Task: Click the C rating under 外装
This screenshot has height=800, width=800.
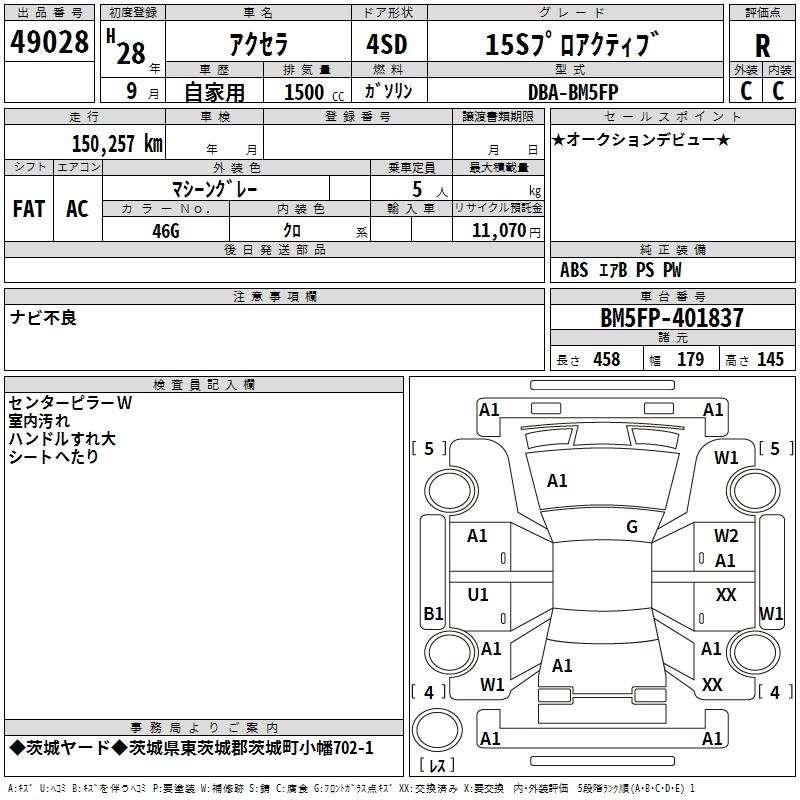Action: click(x=746, y=91)
